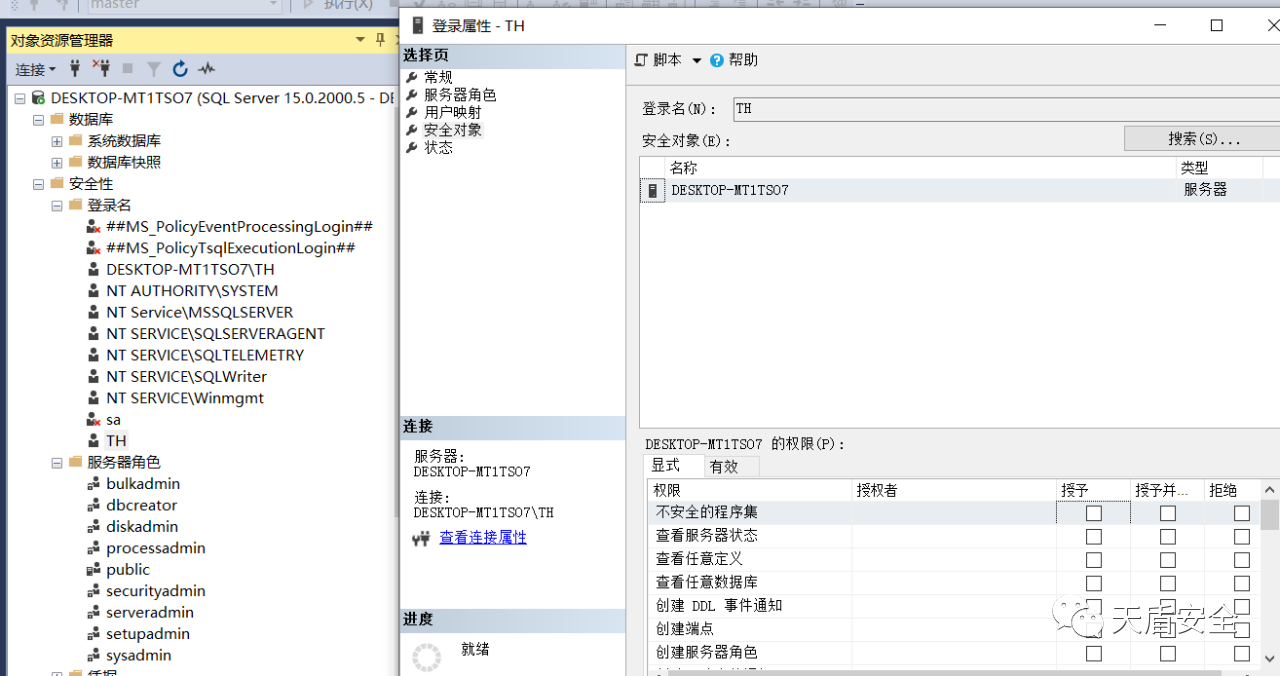Check 授予 for 不安全的程序集 permission

point(1093,513)
